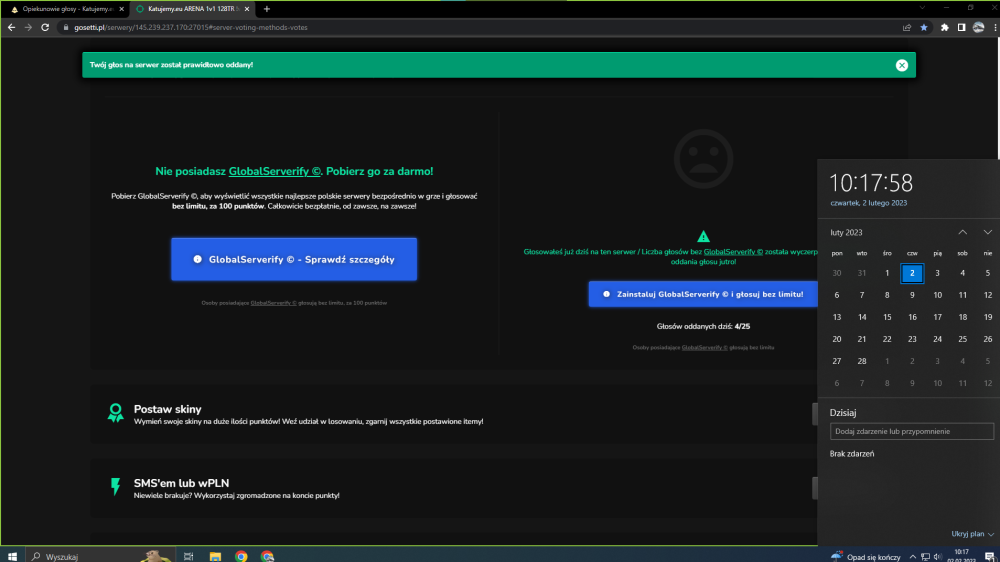Dismiss the green vote confirmation banner
Screen dimensions: 1000x562
[901, 65]
